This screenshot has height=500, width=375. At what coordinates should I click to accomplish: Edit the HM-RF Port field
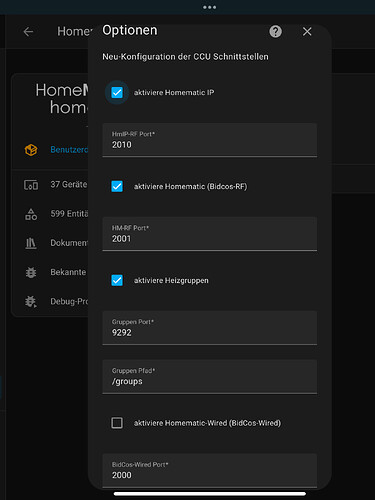point(210,234)
